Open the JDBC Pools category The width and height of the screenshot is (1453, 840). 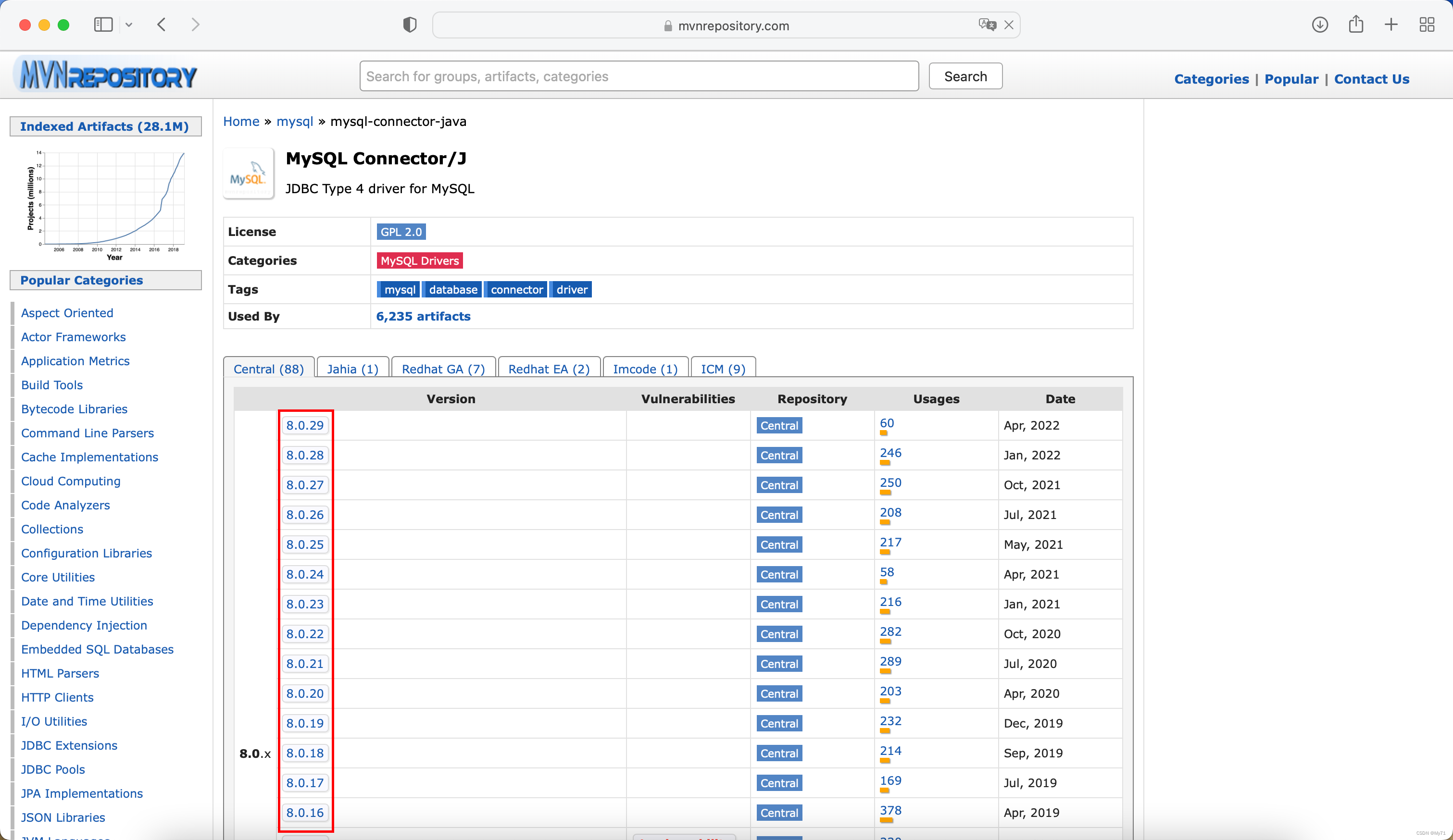[53, 769]
